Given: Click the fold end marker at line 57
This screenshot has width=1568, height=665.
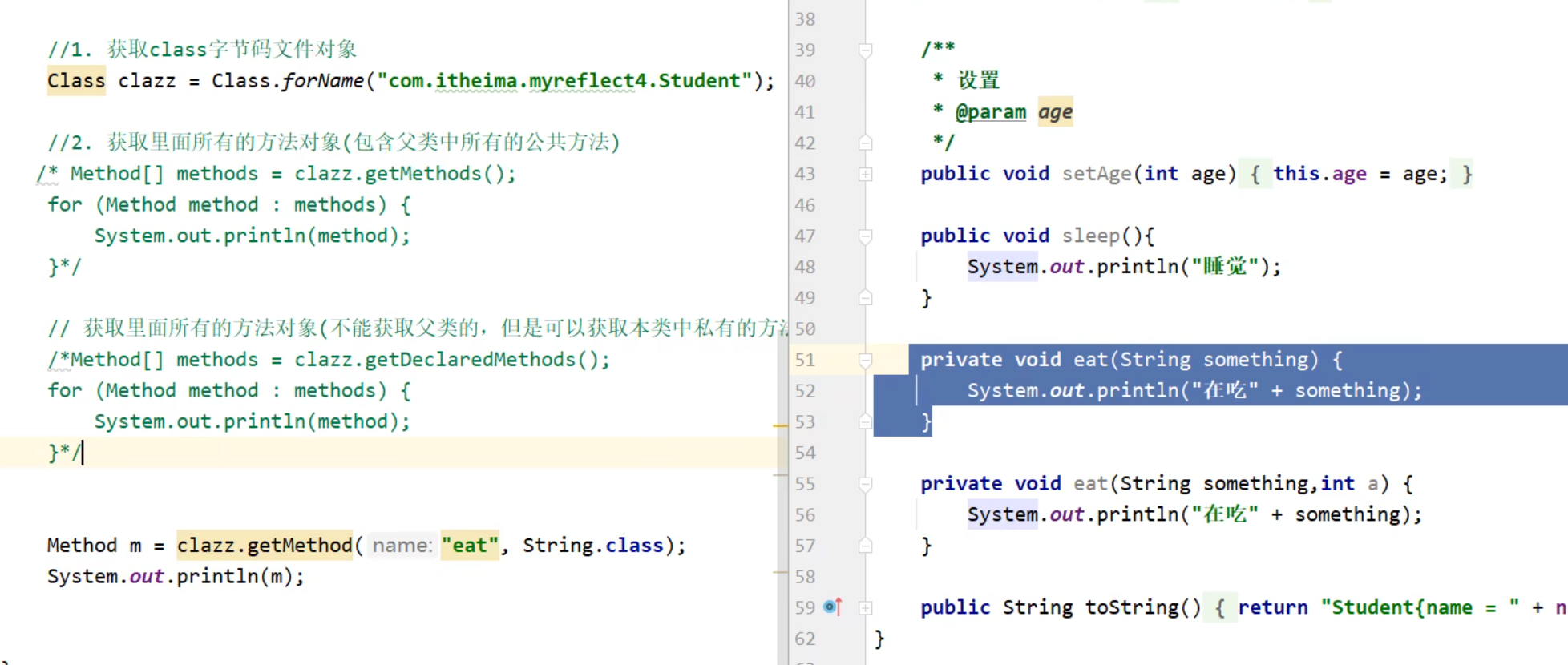Looking at the screenshot, I should click(866, 546).
